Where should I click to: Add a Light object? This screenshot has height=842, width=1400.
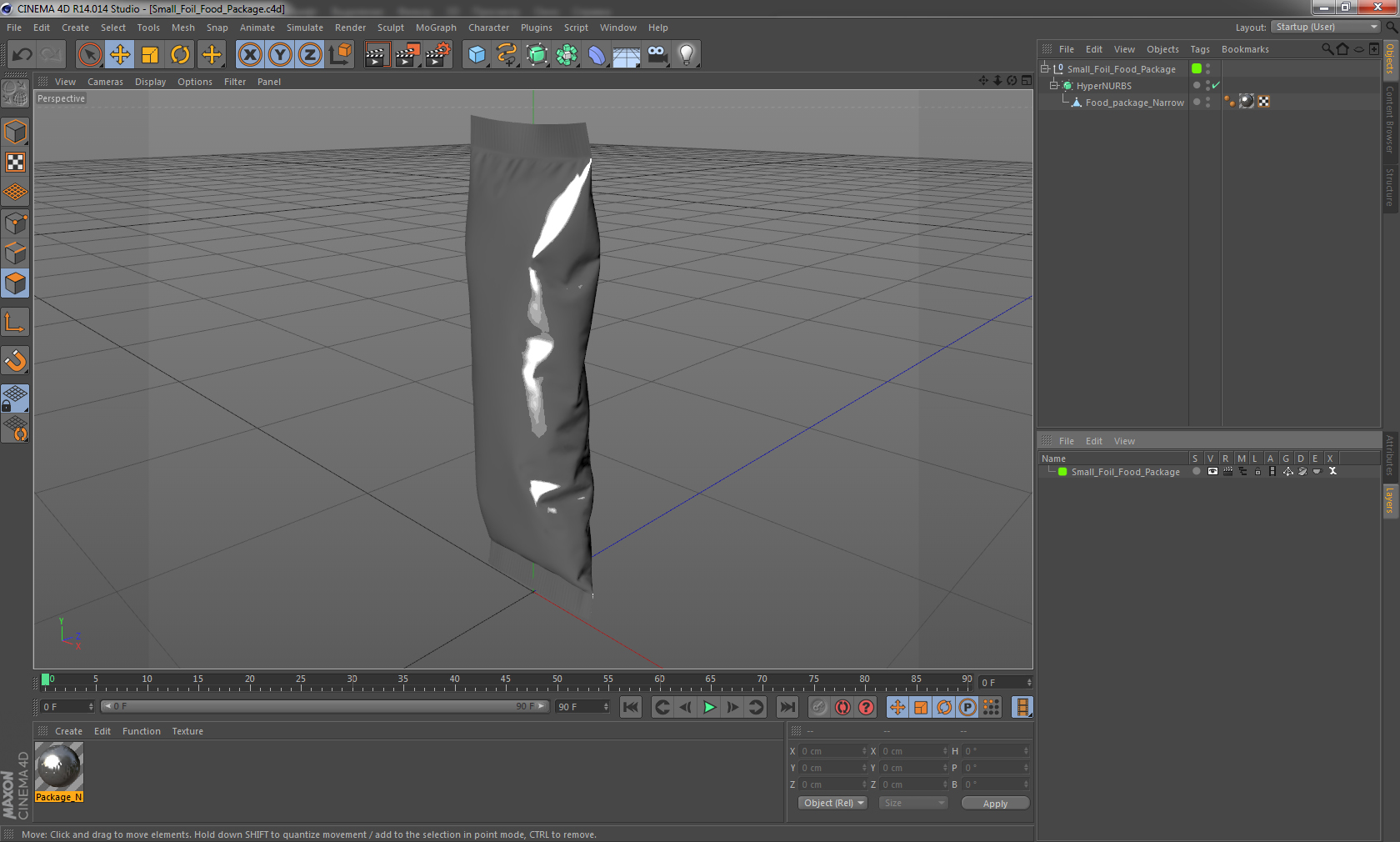[687, 55]
